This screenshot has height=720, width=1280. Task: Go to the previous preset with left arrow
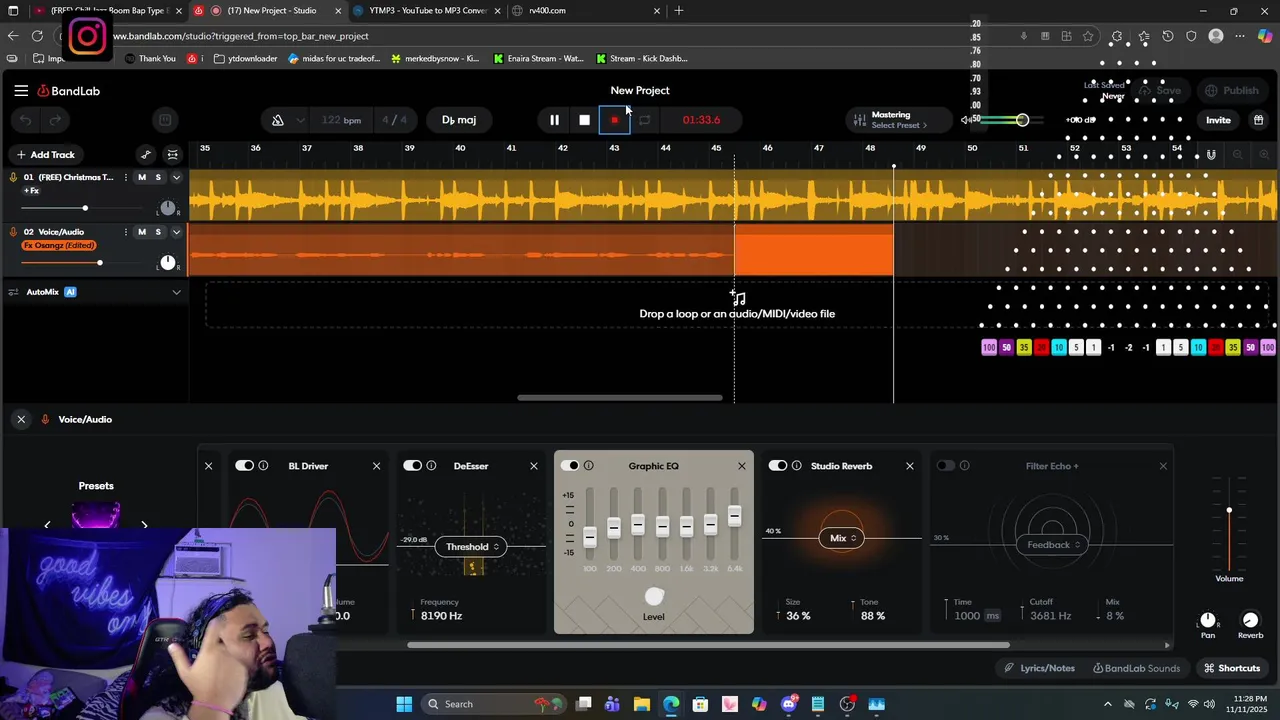[x=47, y=524]
